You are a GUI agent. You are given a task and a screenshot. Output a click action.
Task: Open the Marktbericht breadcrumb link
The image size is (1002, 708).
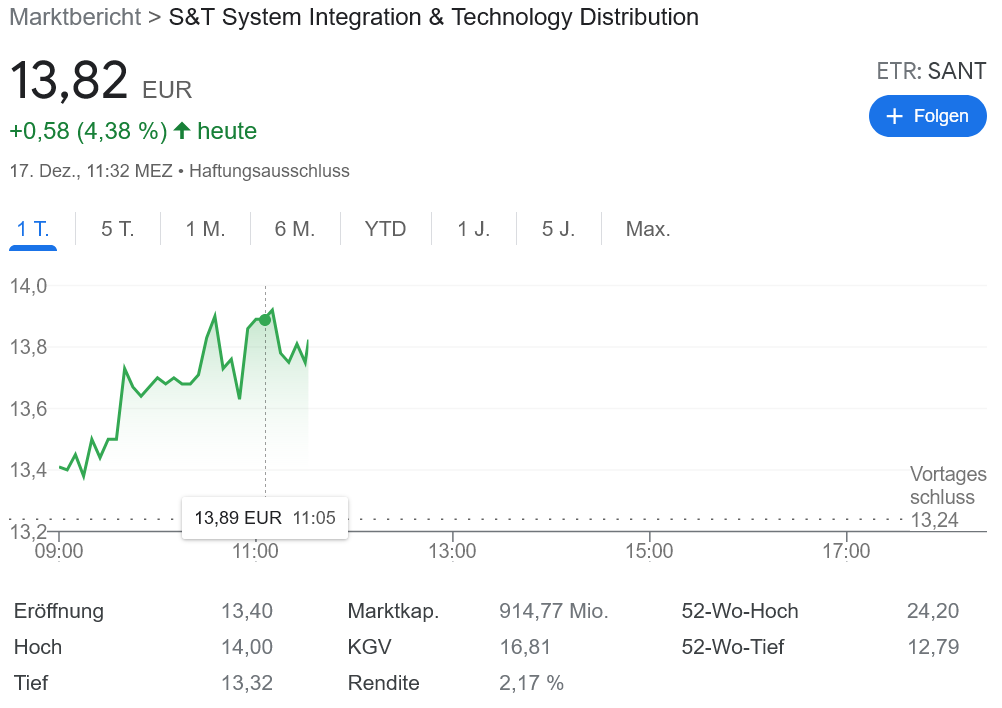75,17
